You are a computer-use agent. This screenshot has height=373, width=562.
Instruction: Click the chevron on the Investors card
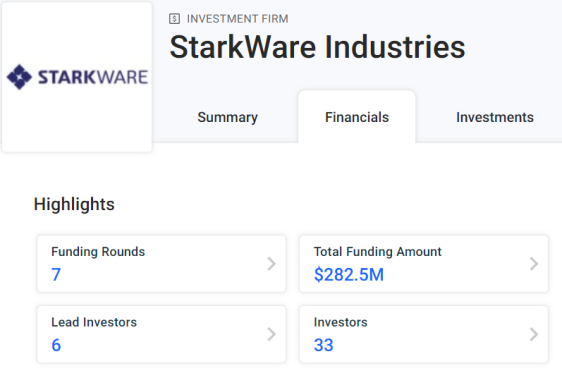click(x=534, y=334)
